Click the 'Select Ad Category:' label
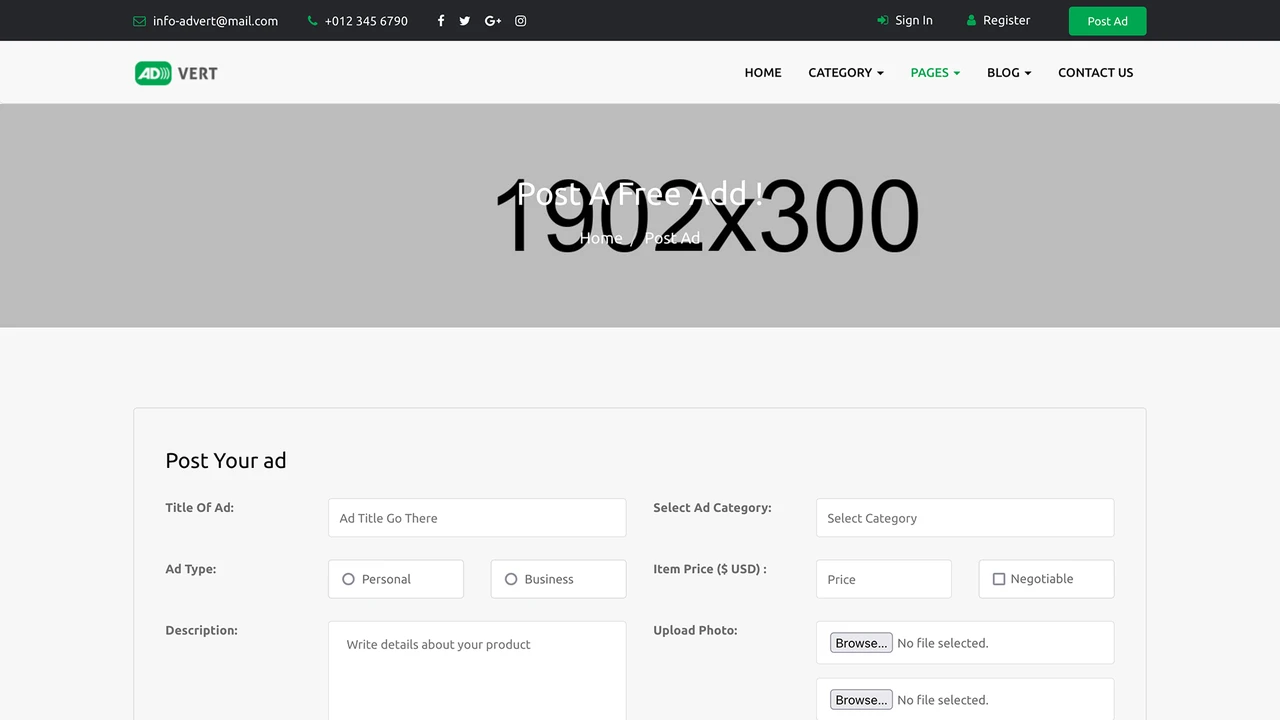The width and height of the screenshot is (1280, 720). 712,508
